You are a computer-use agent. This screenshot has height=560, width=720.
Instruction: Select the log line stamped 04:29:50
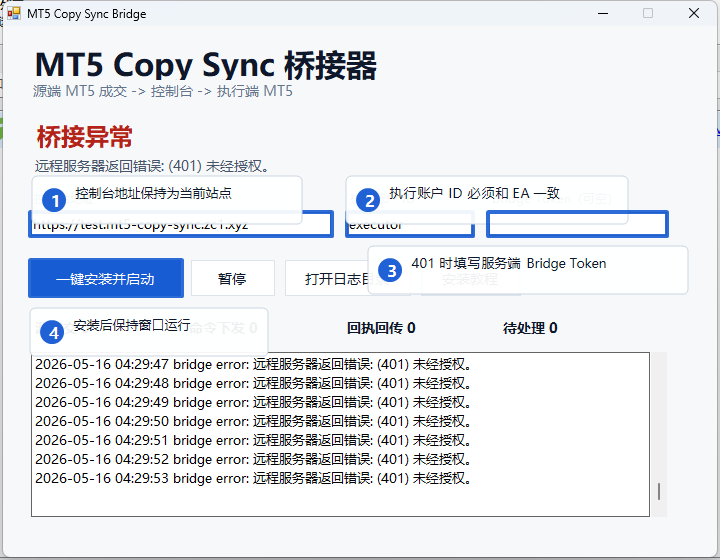tap(253, 421)
